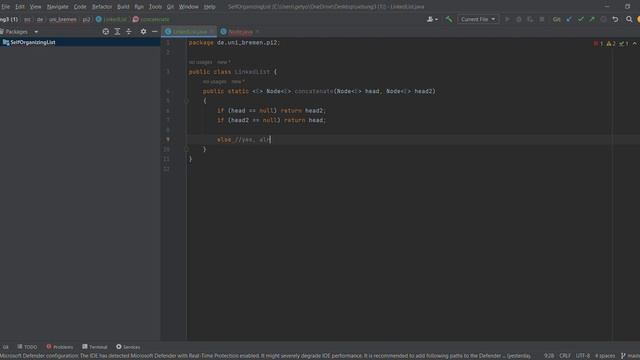The height and width of the screenshot is (360, 640).
Task: Click the Git label in the toolbar
Action: click(x=556, y=19)
